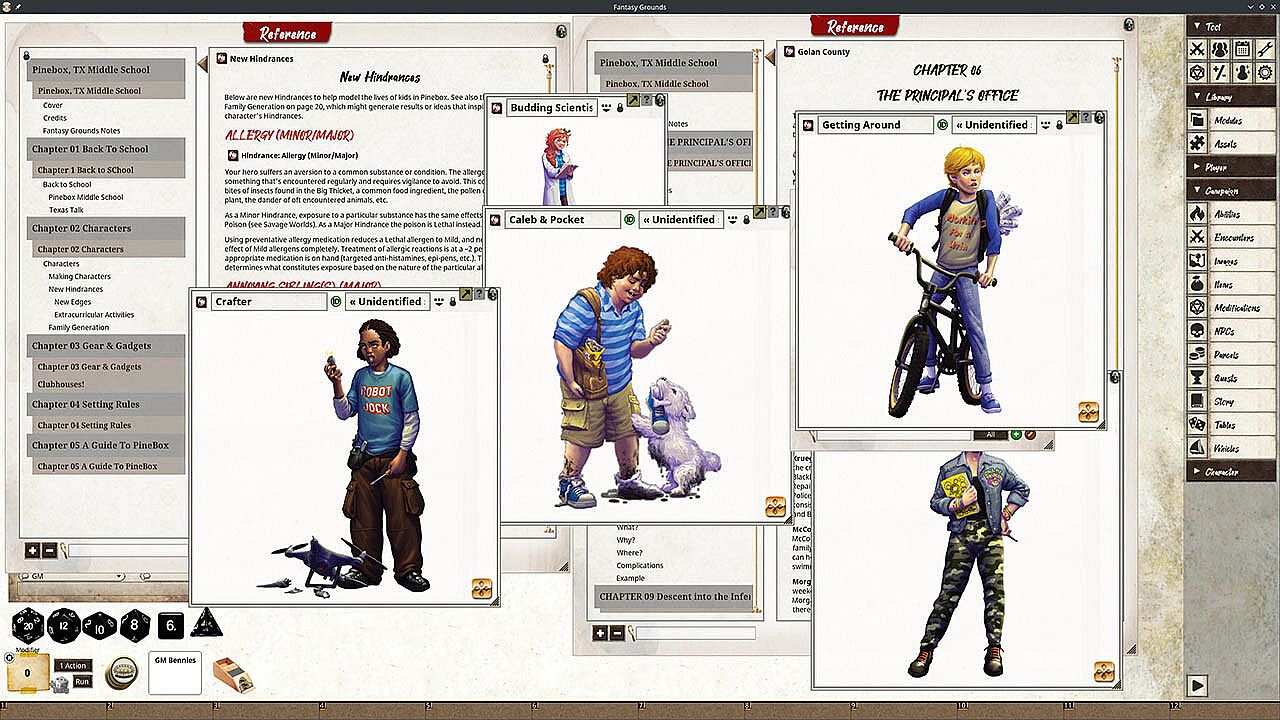
Task: Collapse the Campaign sidebar section
Action: point(1230,191)
